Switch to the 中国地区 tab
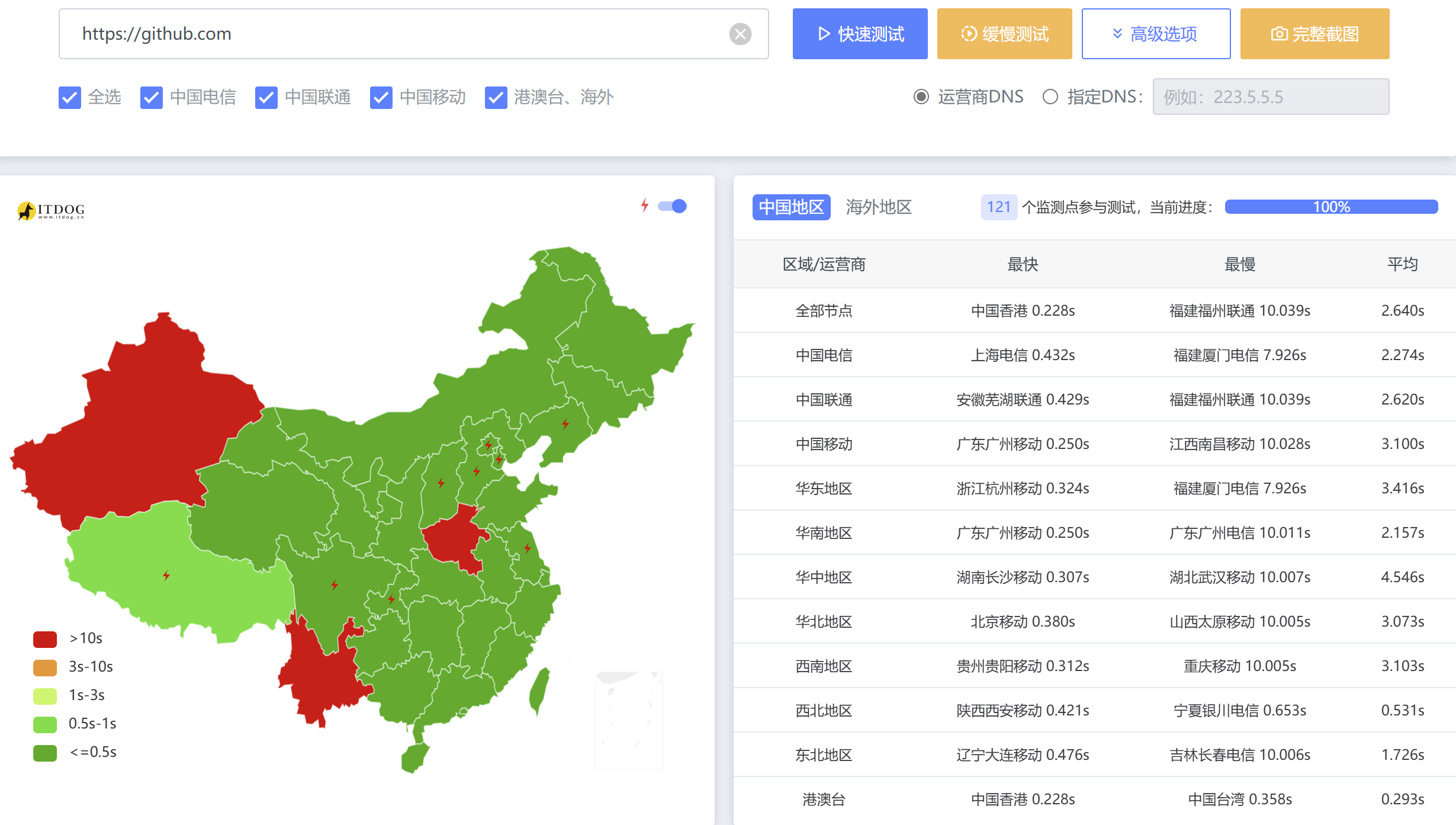 [x=791, y=207]
